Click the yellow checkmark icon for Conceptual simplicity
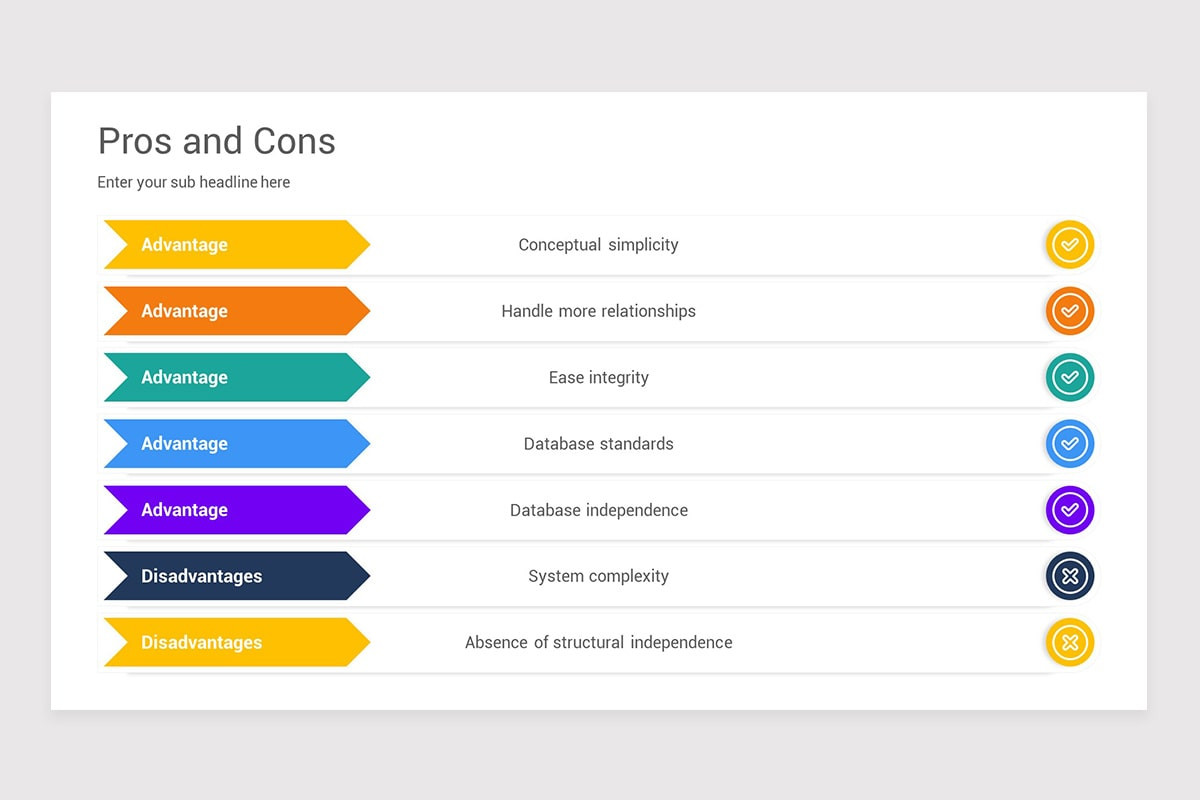The image size is (1200, 800). click(x=1070, y=245)
